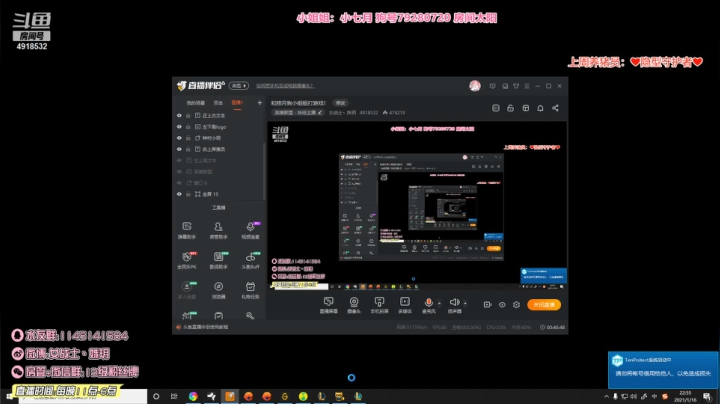Viewport: 720px width, 404px height.
Task: Open the help link in the title bar
Action: pyautogui.click(x=285, y=86)
